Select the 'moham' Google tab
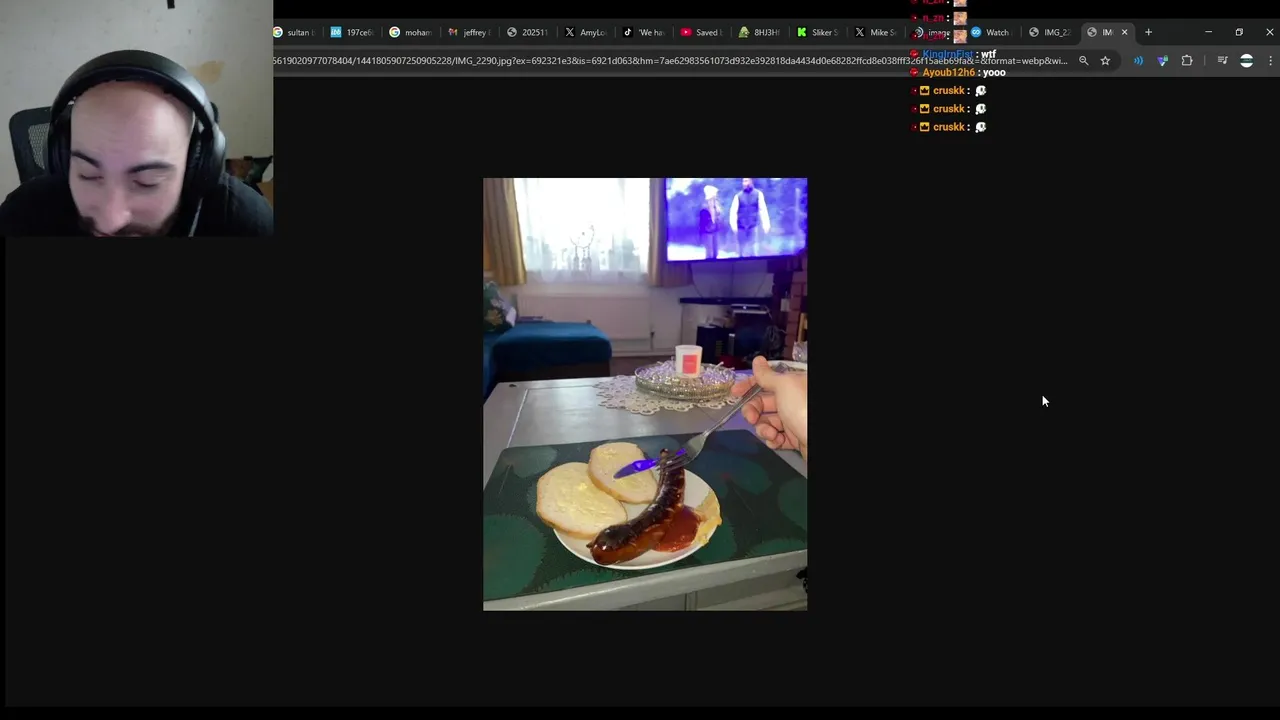 411,32
